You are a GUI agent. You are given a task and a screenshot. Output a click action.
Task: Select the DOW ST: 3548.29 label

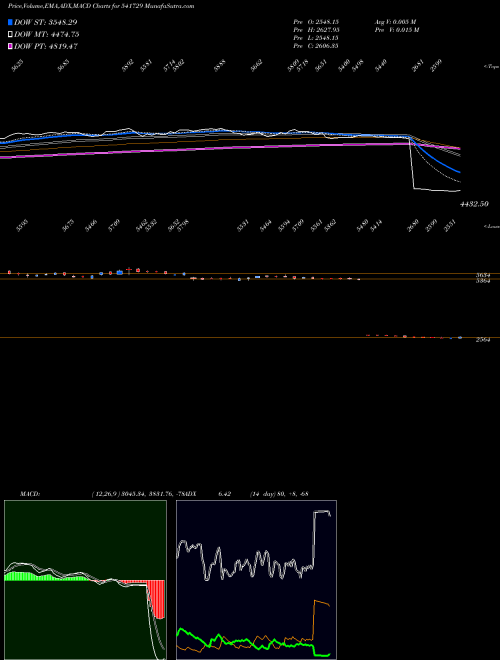tap(45, 22)
